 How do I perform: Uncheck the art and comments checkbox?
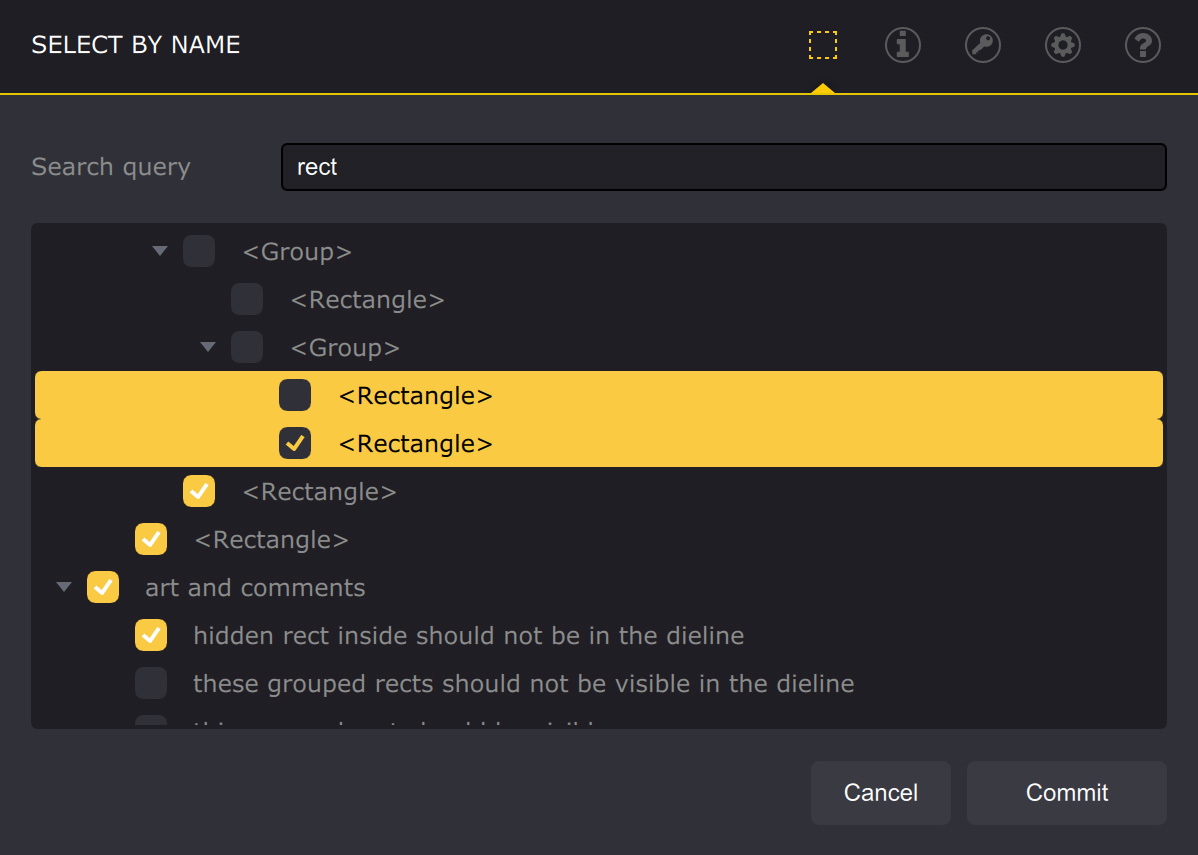click(x=103, y=587)
